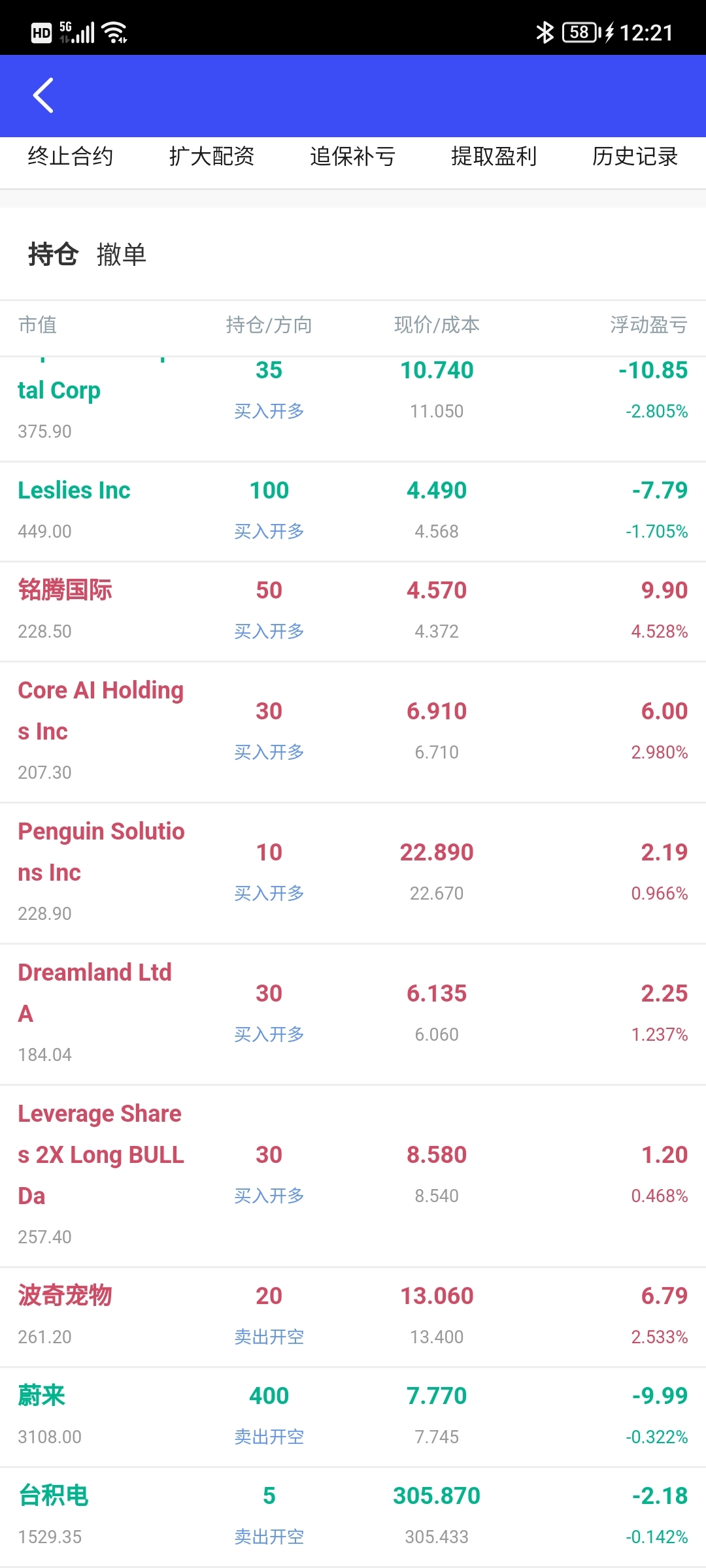Open 历史记录 history records
706x1568 pixels.
point(635,157)
